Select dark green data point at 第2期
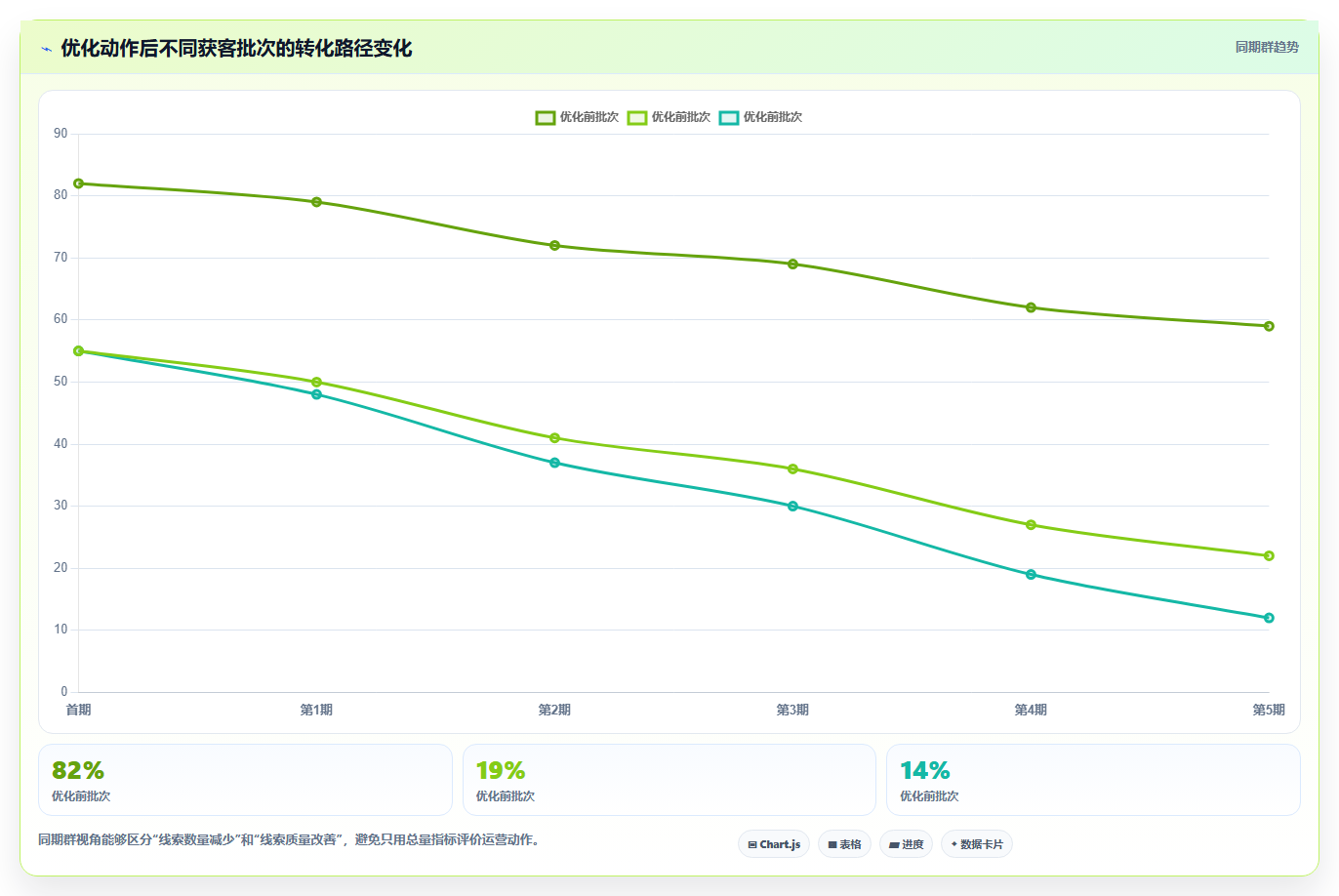1339x896 pixels. point(554,246)
